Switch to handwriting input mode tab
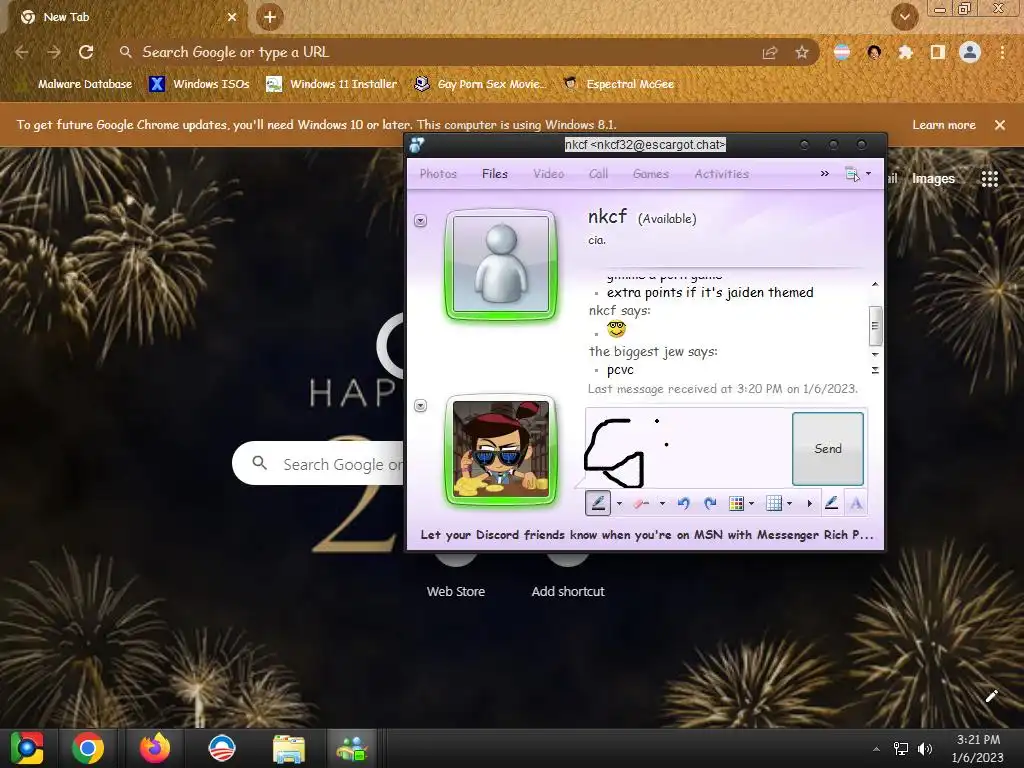 tap(831, 503)
